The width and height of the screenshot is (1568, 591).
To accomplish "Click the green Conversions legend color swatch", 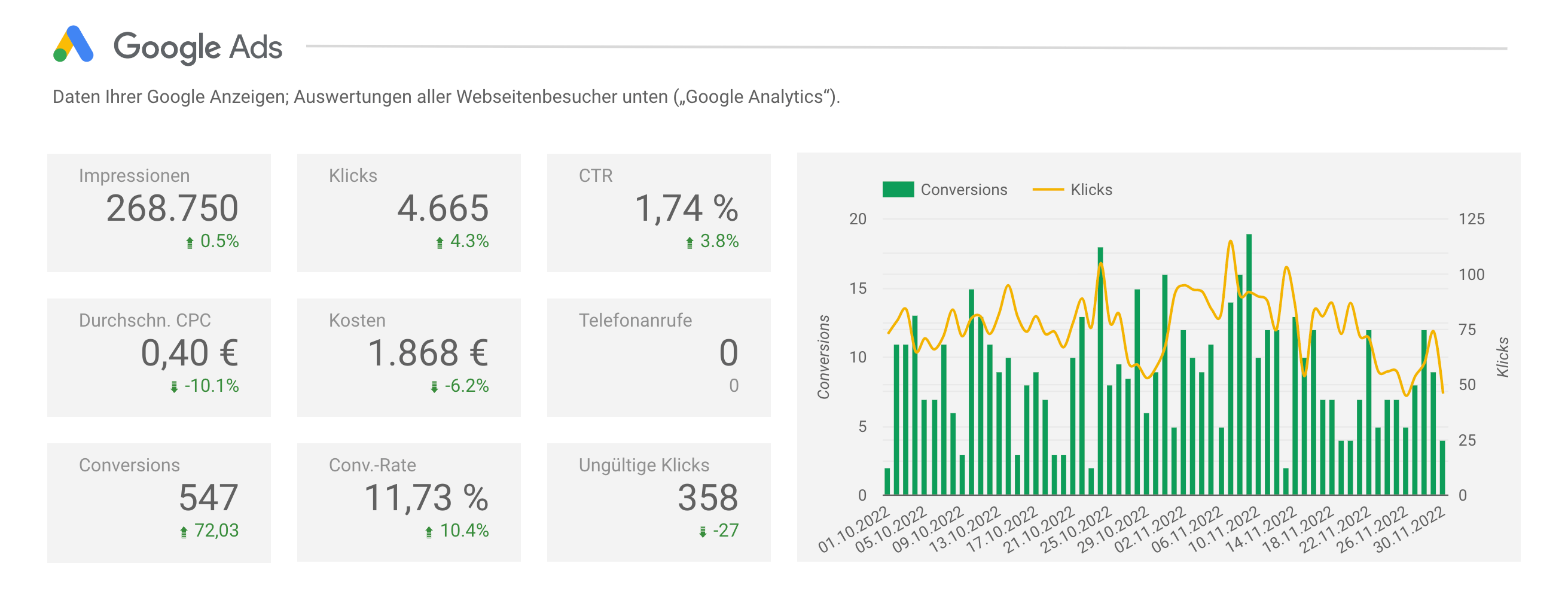I will point(898,190).
